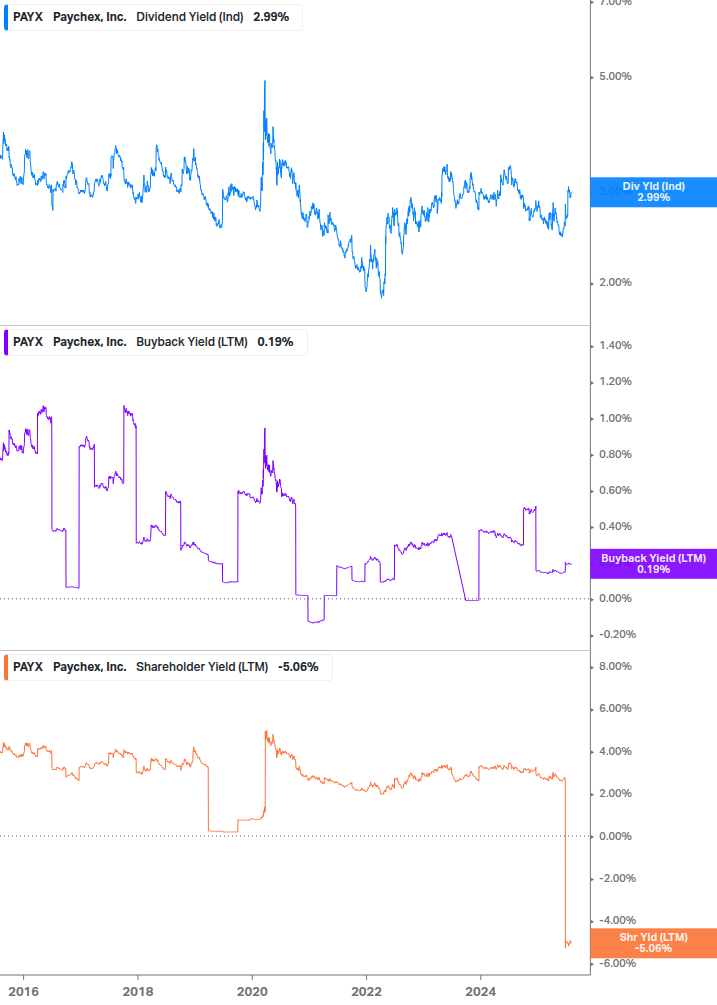Click the PAYX ticker in the Buyback Yield legend
The image size is (717, 1005).
coord(28,342)
